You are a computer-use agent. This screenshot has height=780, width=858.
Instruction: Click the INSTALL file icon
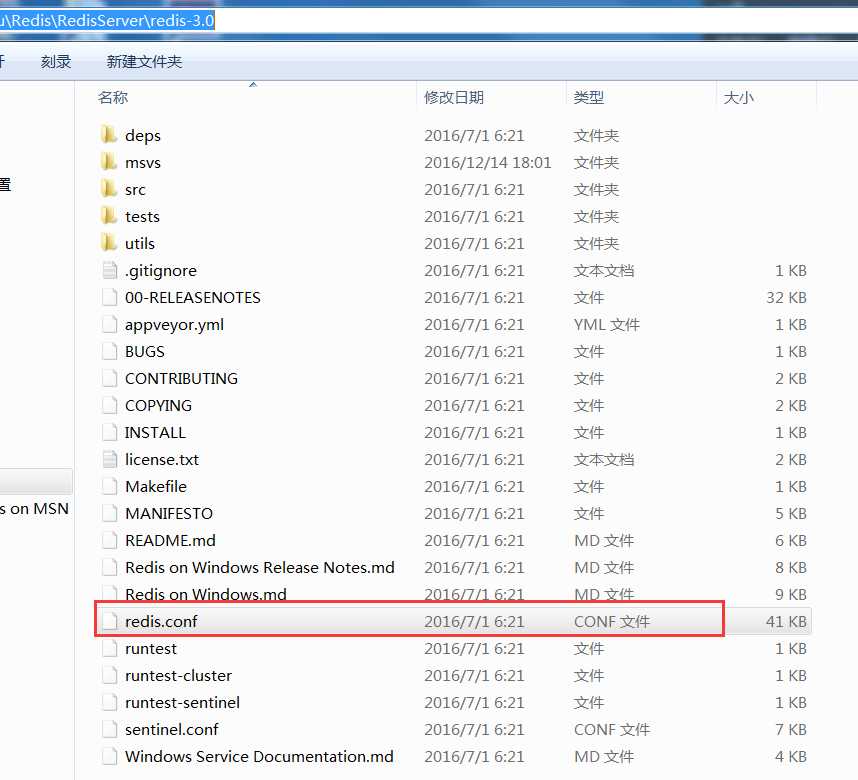coord(109,432)
